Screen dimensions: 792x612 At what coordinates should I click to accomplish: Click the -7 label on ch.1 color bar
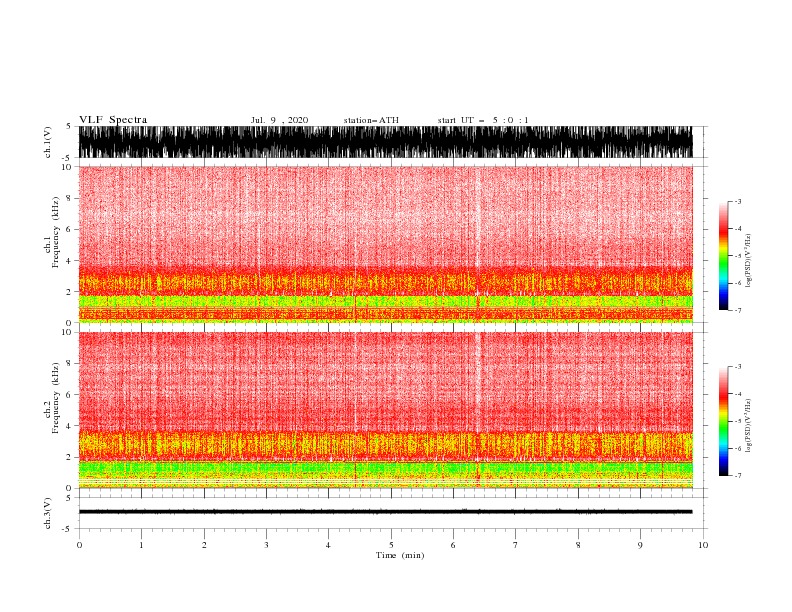point(738,310)
